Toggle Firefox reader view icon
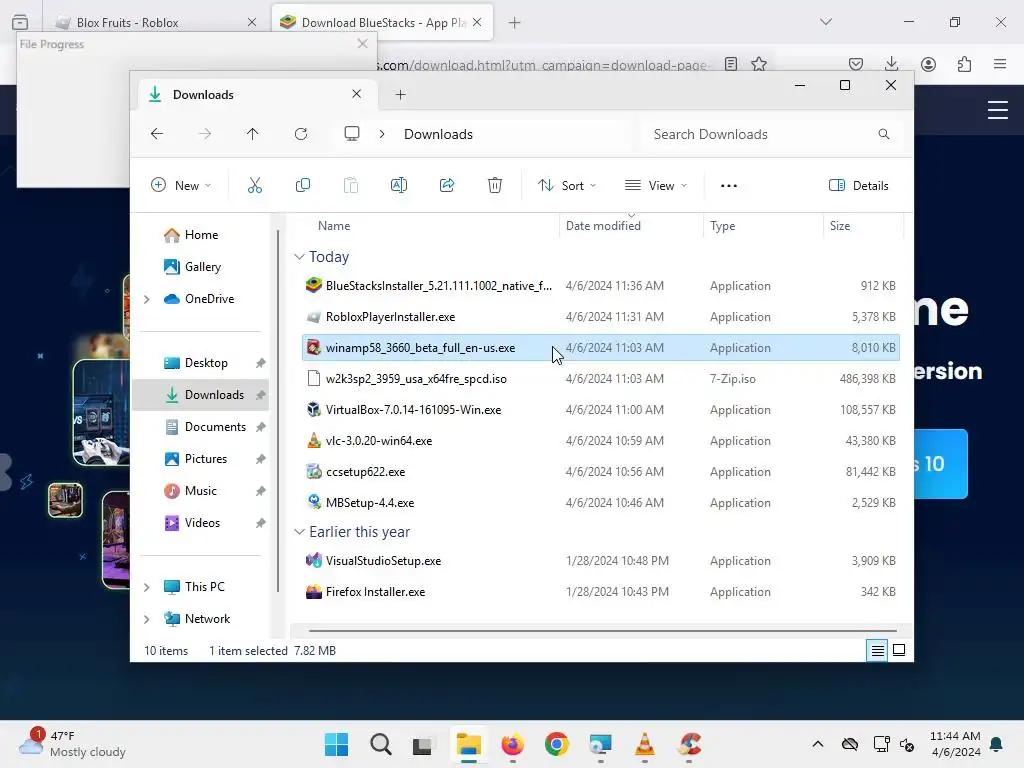Image resolution: width=1024 pixels, height=768 pixels. pyautogui.click(x=731, y=64)
